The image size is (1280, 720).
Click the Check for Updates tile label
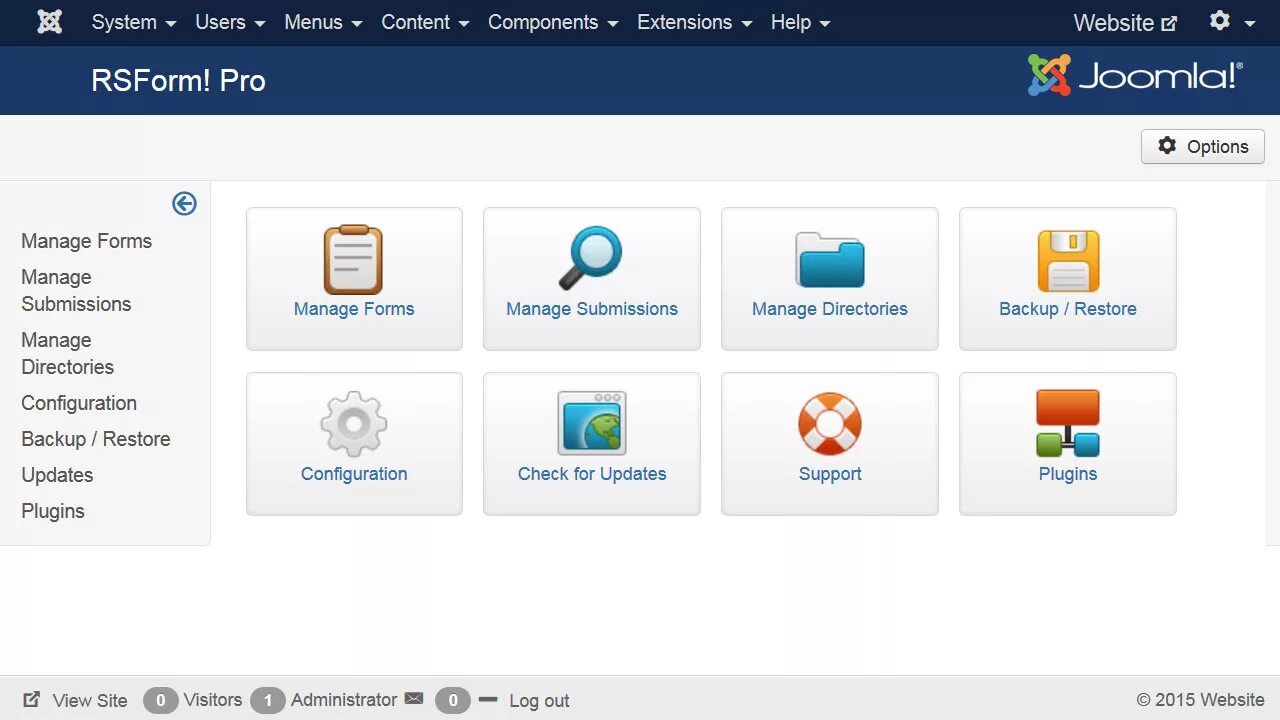click(x=592, y=474)
